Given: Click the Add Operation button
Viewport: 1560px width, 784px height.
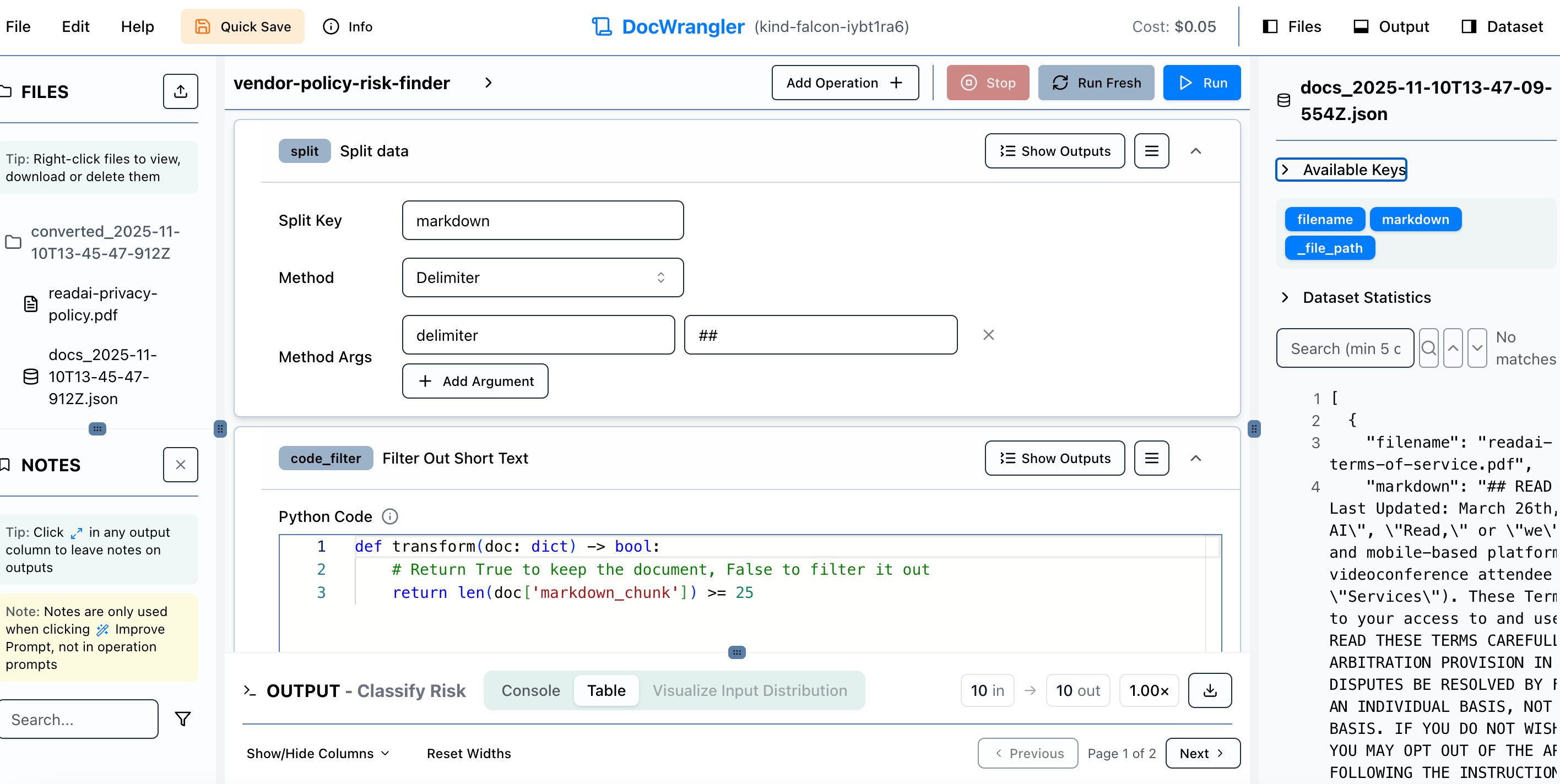Looking at the screenshot, I should pyautogui.click(x=845, y=83).
